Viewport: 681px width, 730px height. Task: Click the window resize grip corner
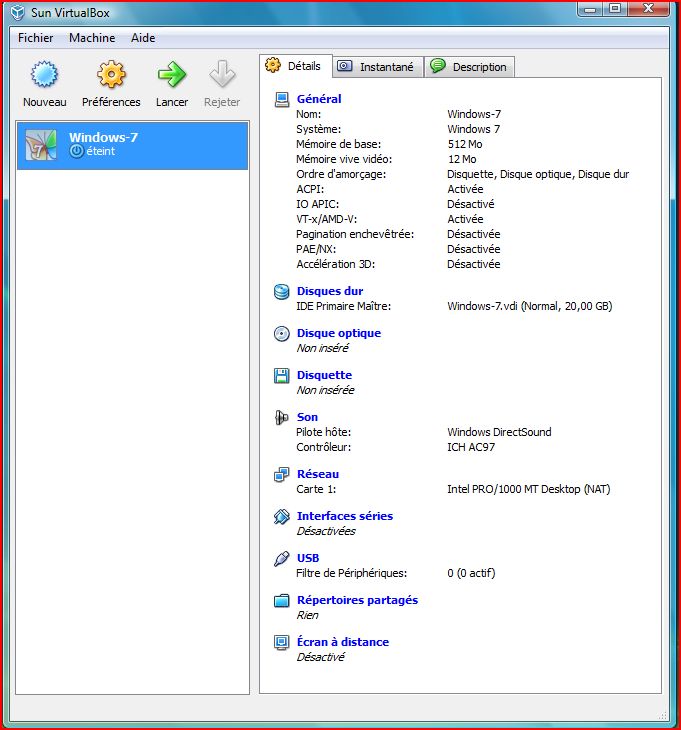(x=663, y=716)
